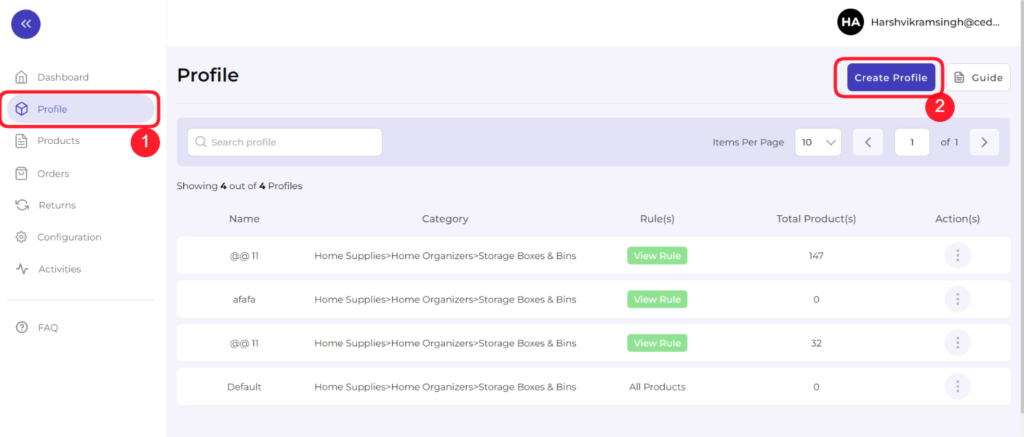The width and height of the screenshot is (1024, 437).
Task: Open Configuration section
Action: pos(69,237)
